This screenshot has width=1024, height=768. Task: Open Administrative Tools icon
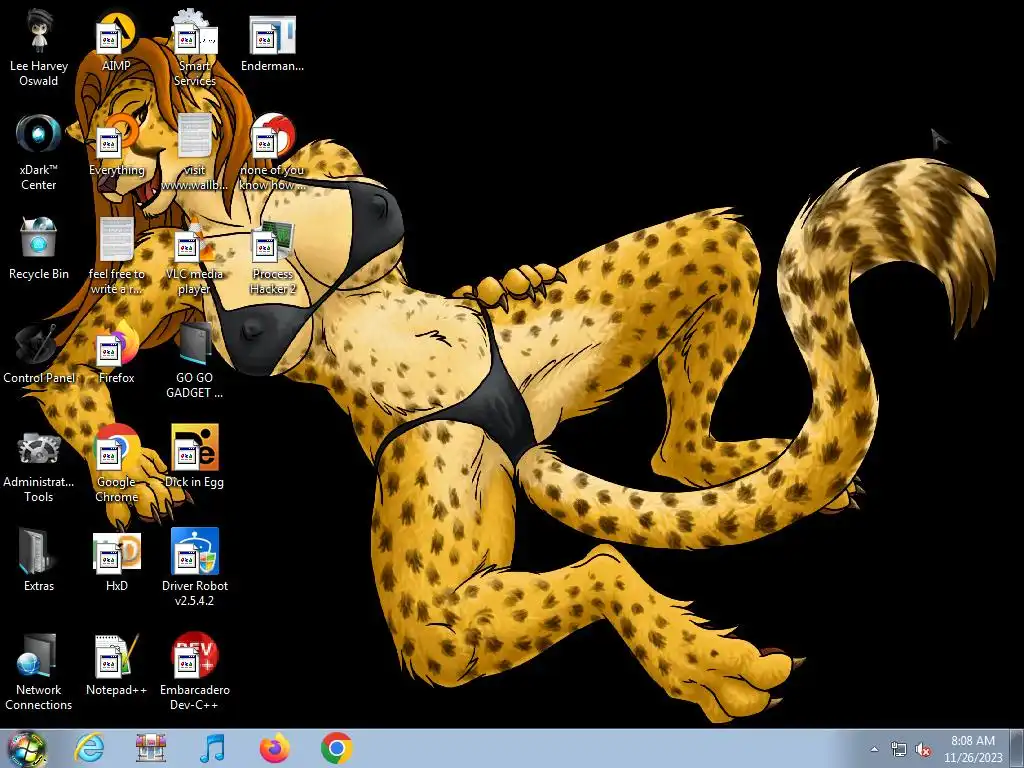[39, 465]
